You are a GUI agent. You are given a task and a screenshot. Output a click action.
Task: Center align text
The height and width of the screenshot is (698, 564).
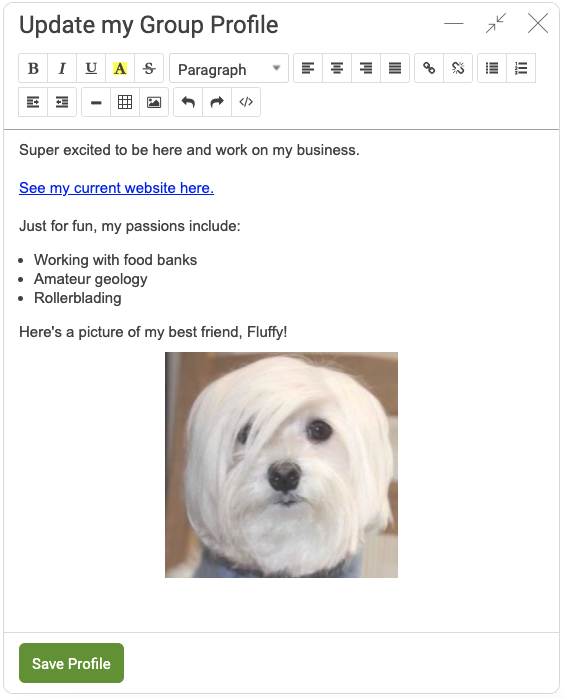pyautogui.click(x=337, y=68)
